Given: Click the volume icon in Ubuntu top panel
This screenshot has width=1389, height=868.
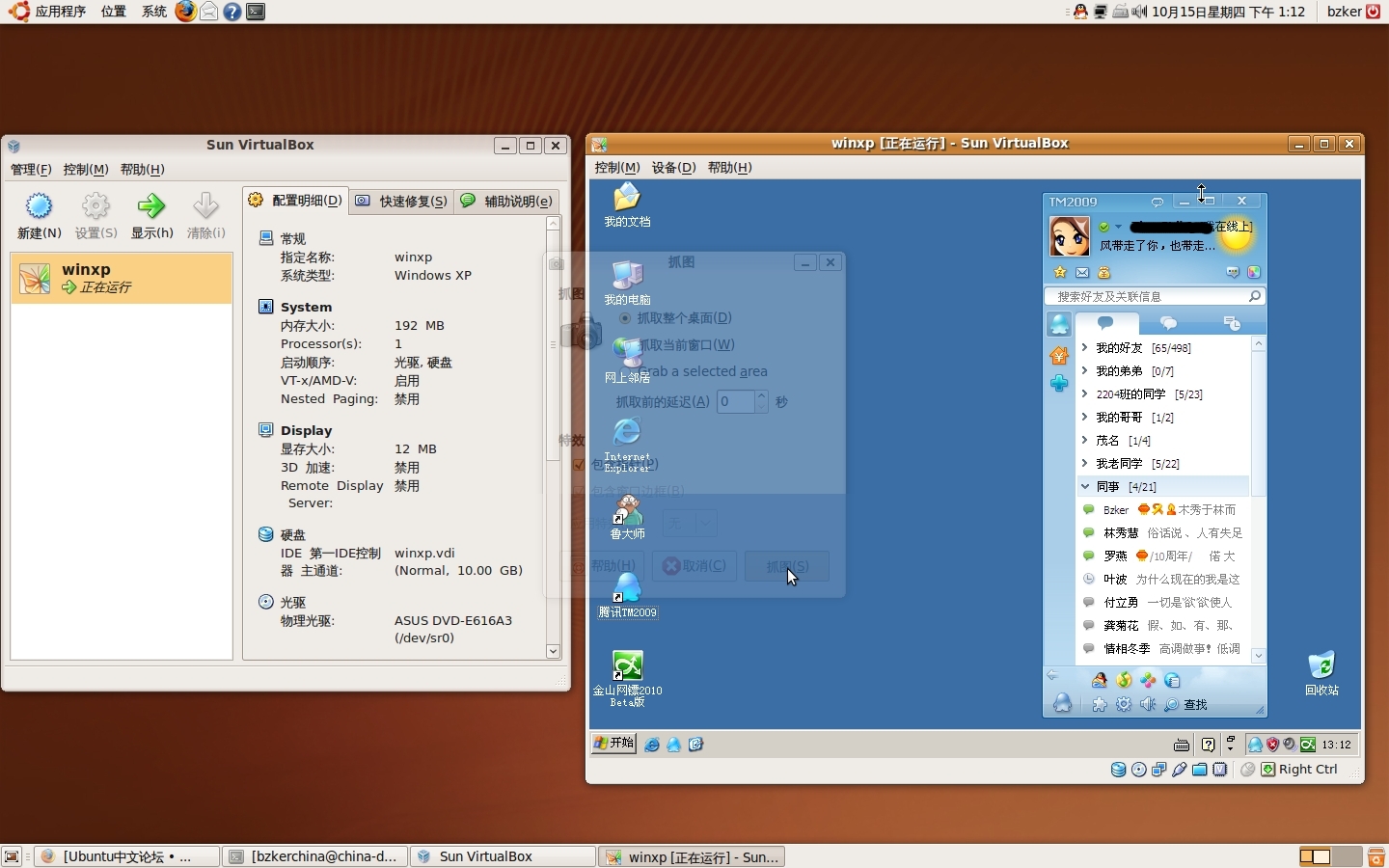Looking at the screenshot, I should point(1139,12).
